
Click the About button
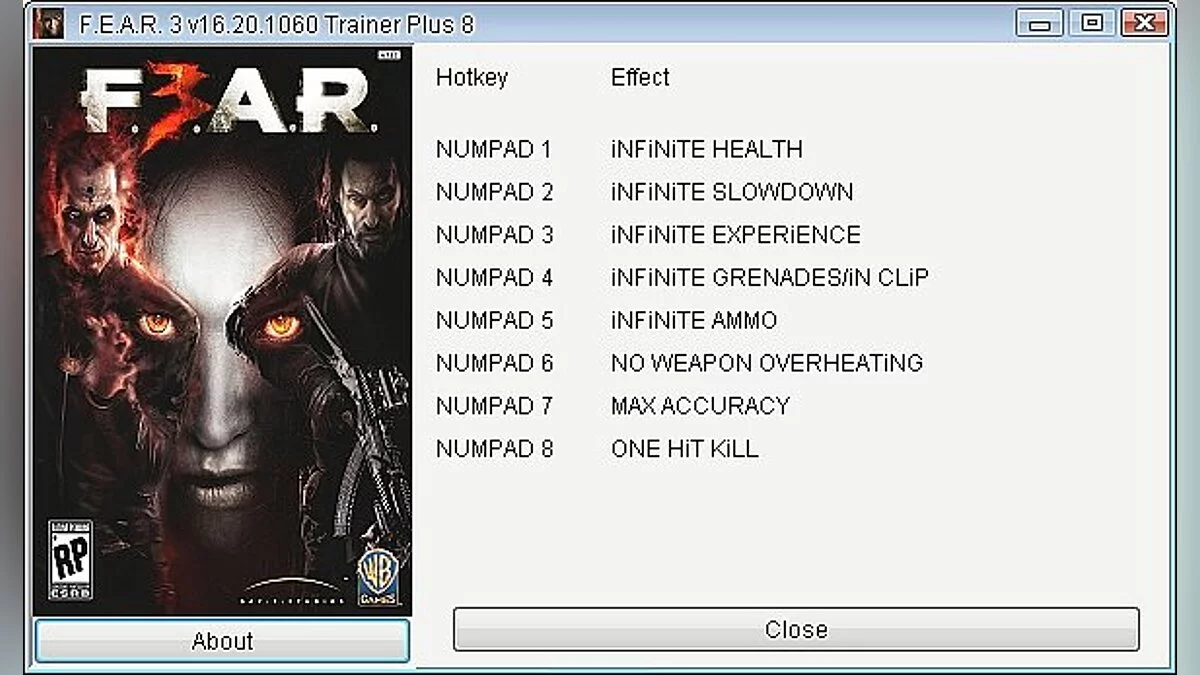[222, 641]
